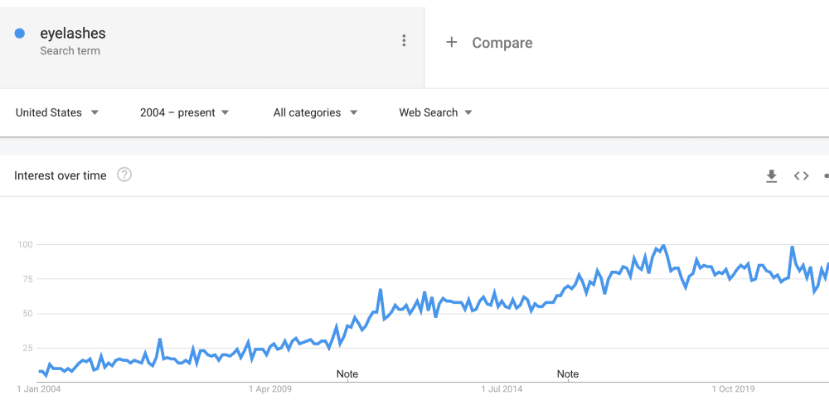
Task: Click the 1 Apr 2009 axis label
Action: pyautogui.click(x=270, y=390)
